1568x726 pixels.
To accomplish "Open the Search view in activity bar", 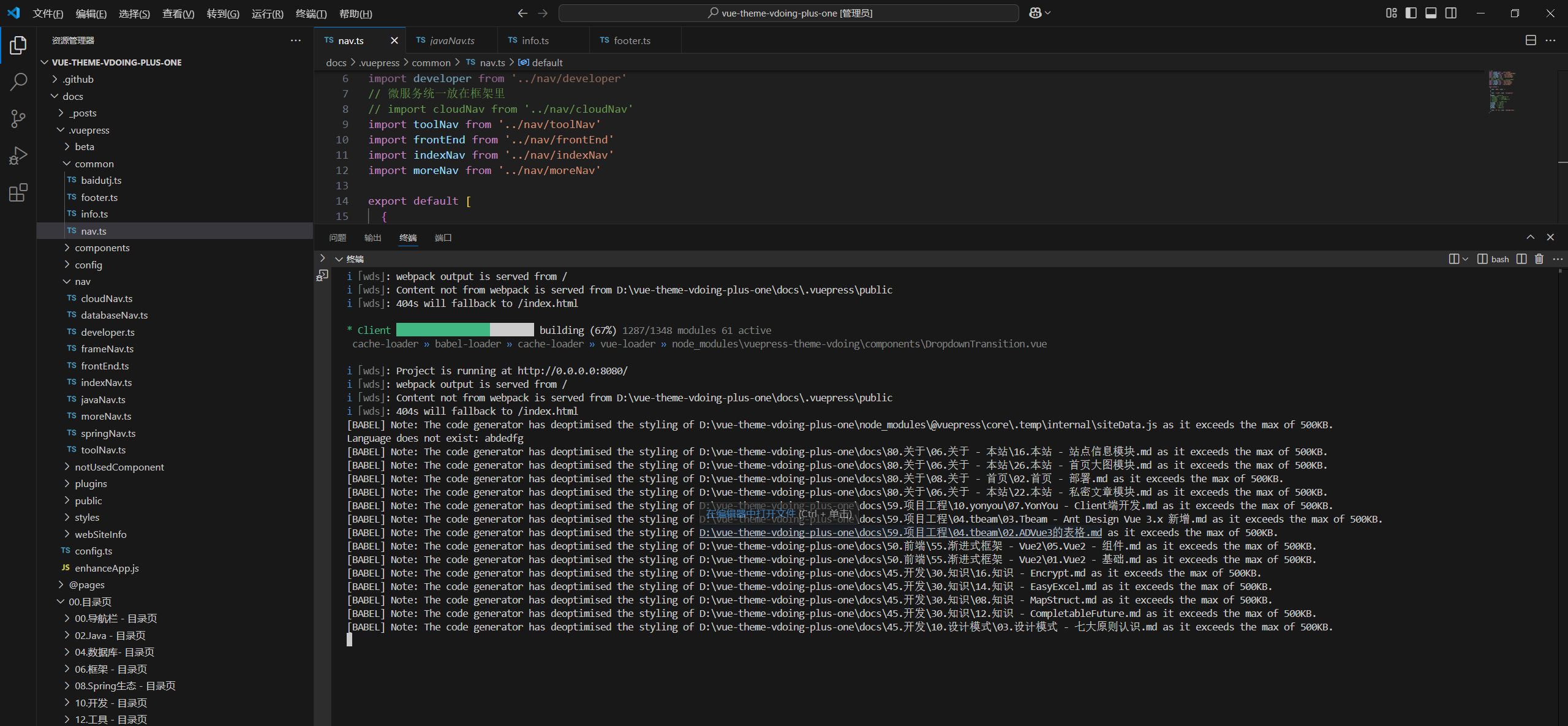I will tap(18, 81).
